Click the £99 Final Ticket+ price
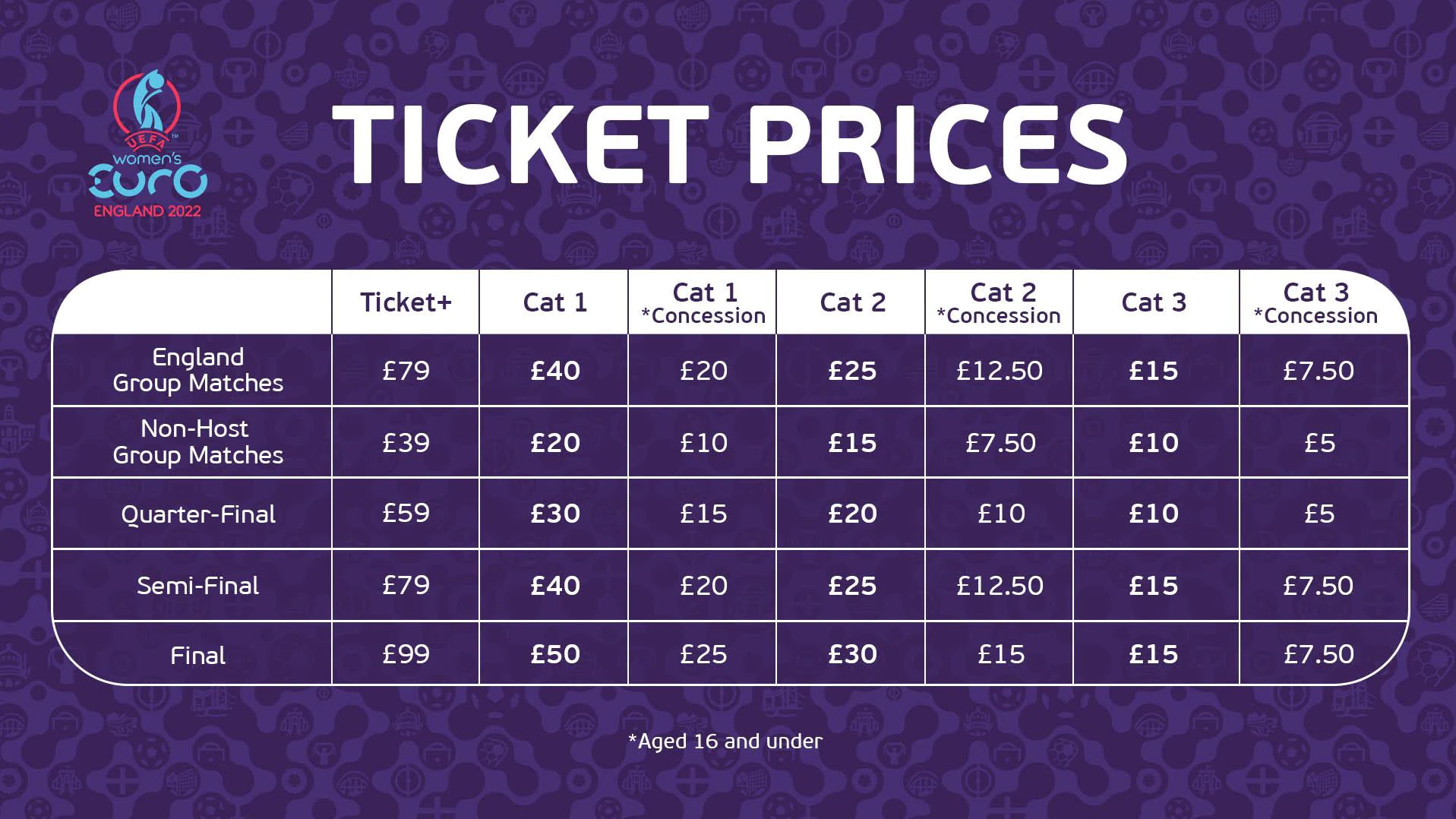This screenshot has height=819, width=1456. (x=406, y=654)
